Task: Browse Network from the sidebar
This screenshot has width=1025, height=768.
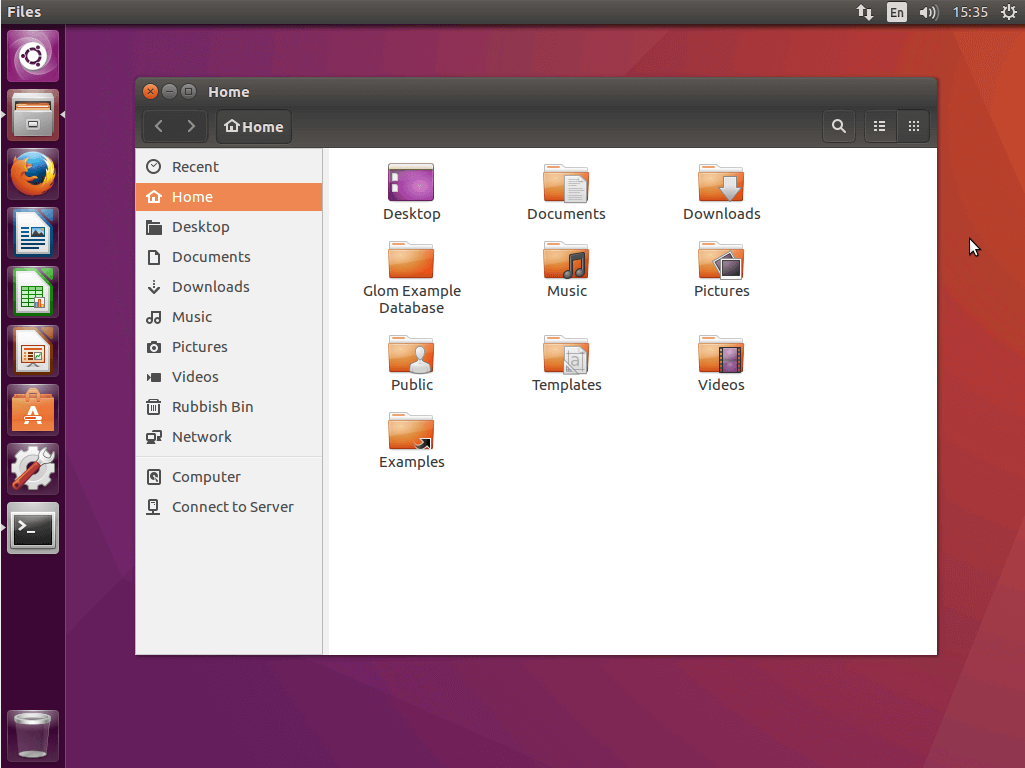Action: pos(229,437)
